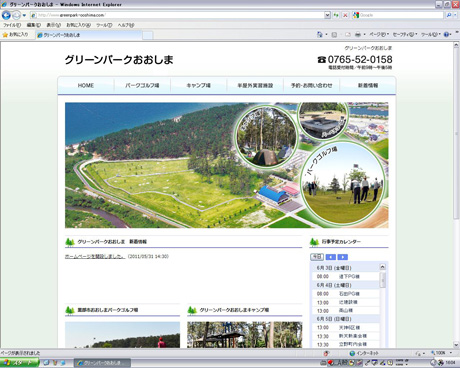Click the first quick launch icon beside Start

tap(46, 363)
